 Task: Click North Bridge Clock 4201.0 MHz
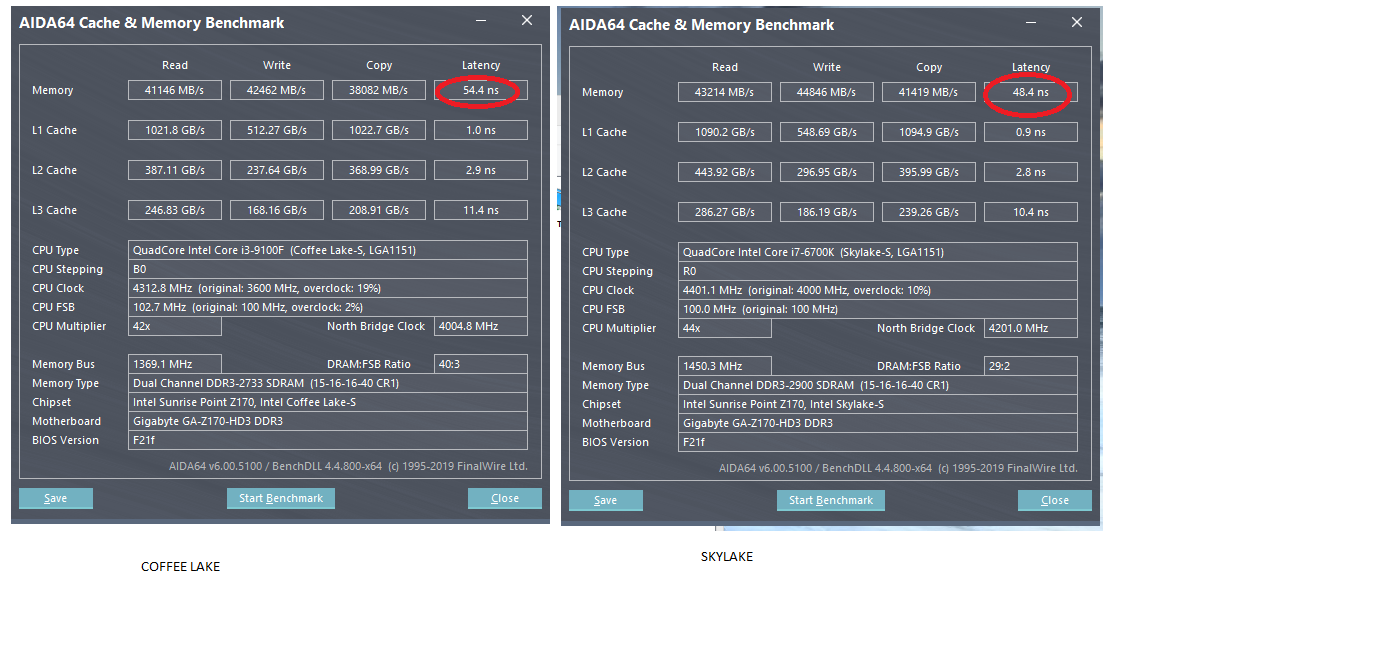(x=1031, y=328)
